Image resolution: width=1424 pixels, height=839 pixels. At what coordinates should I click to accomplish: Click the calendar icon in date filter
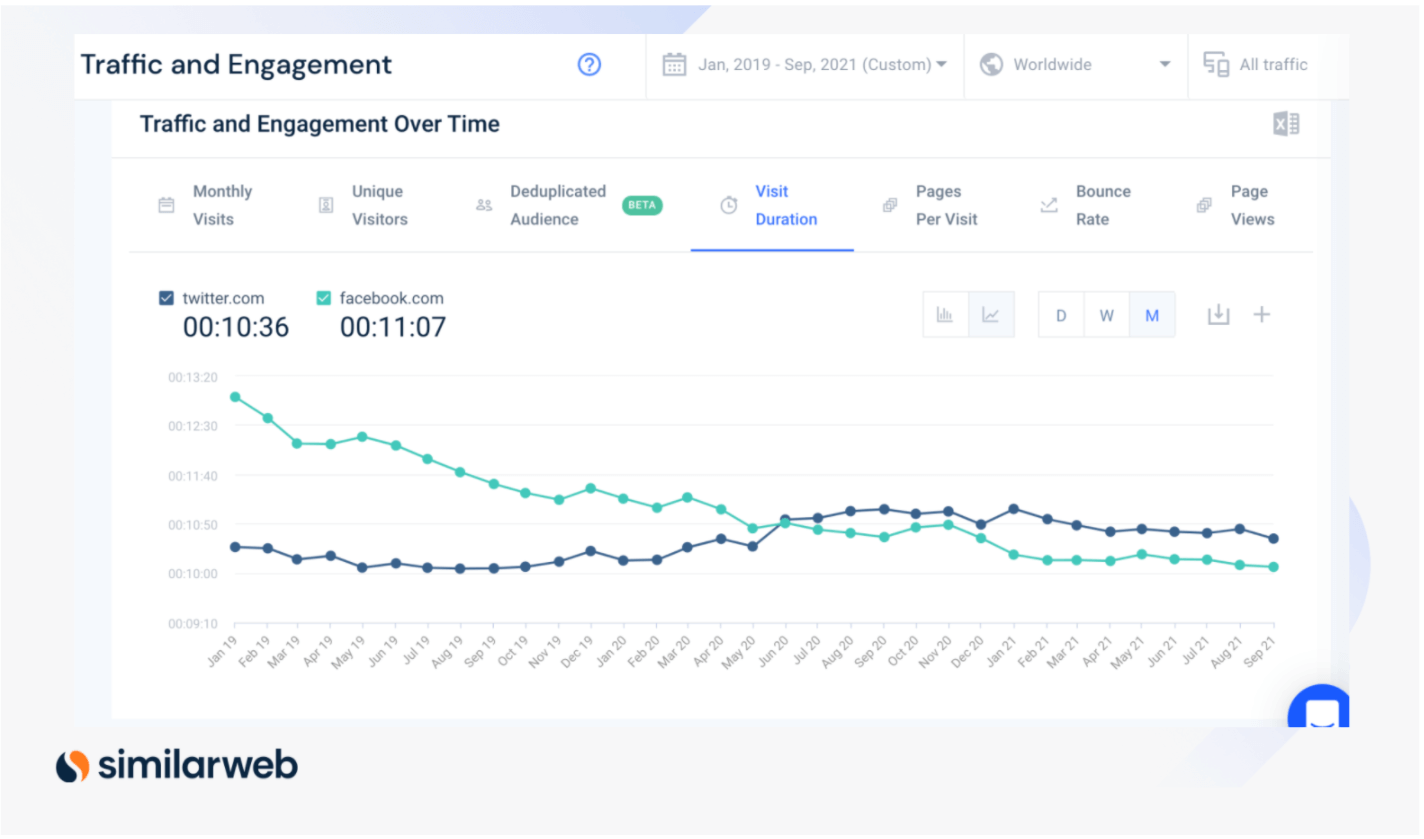pos(675,65)
